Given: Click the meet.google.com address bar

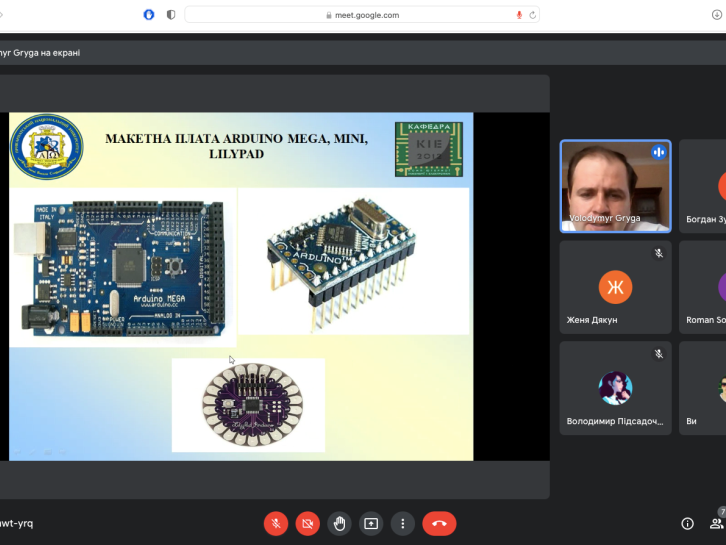Looking at the screenshot, I should pyautogui.click(x=362, y=15).
